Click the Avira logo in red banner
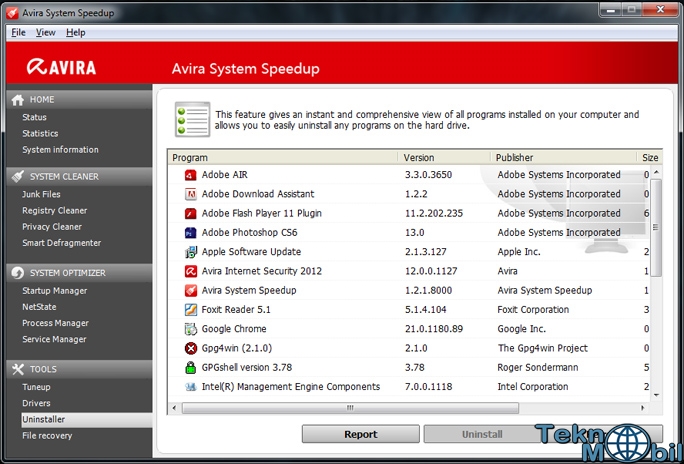Screen dimensions: 684x464 click(62, 67)
